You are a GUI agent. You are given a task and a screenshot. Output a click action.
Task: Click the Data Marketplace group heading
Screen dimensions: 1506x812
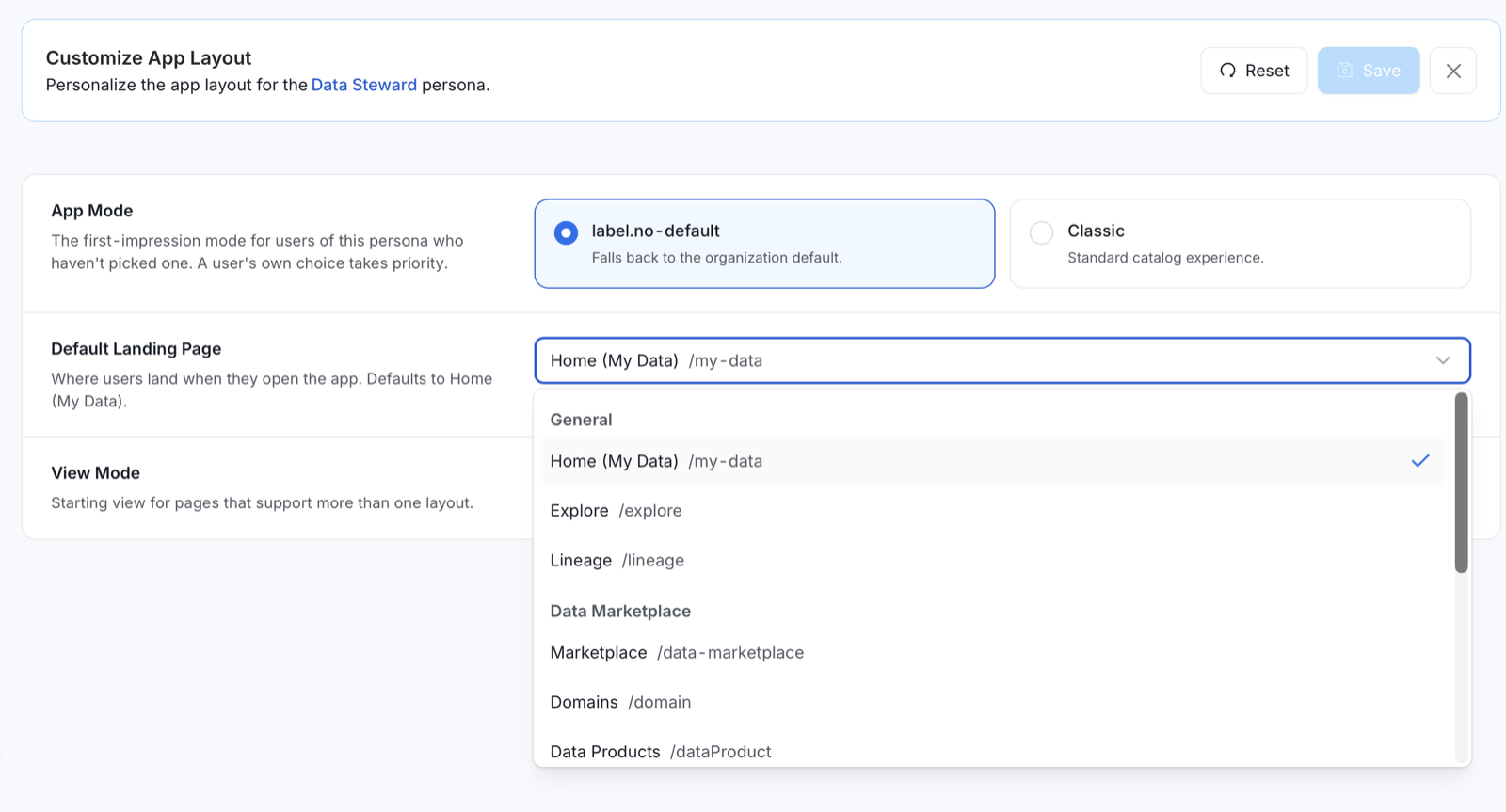[x=620, y=611]
